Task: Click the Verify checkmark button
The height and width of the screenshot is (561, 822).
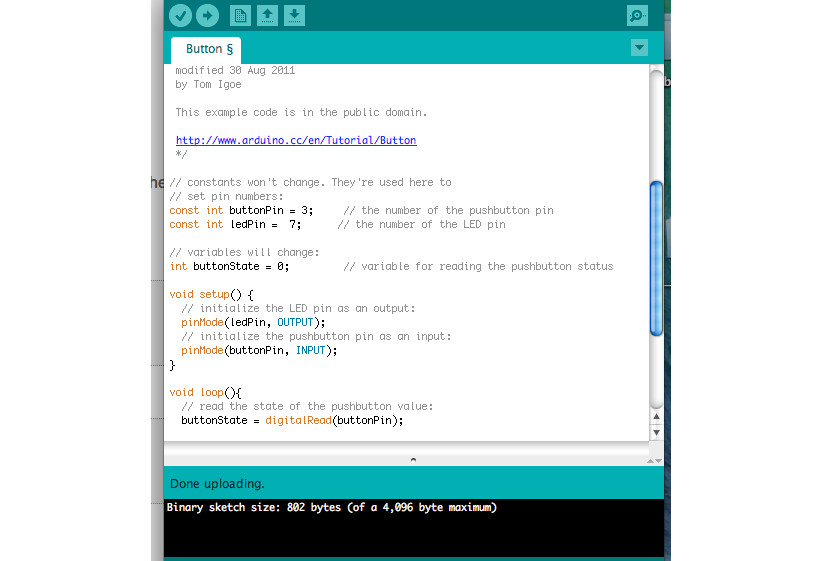Action: click(x=180, y=15)
